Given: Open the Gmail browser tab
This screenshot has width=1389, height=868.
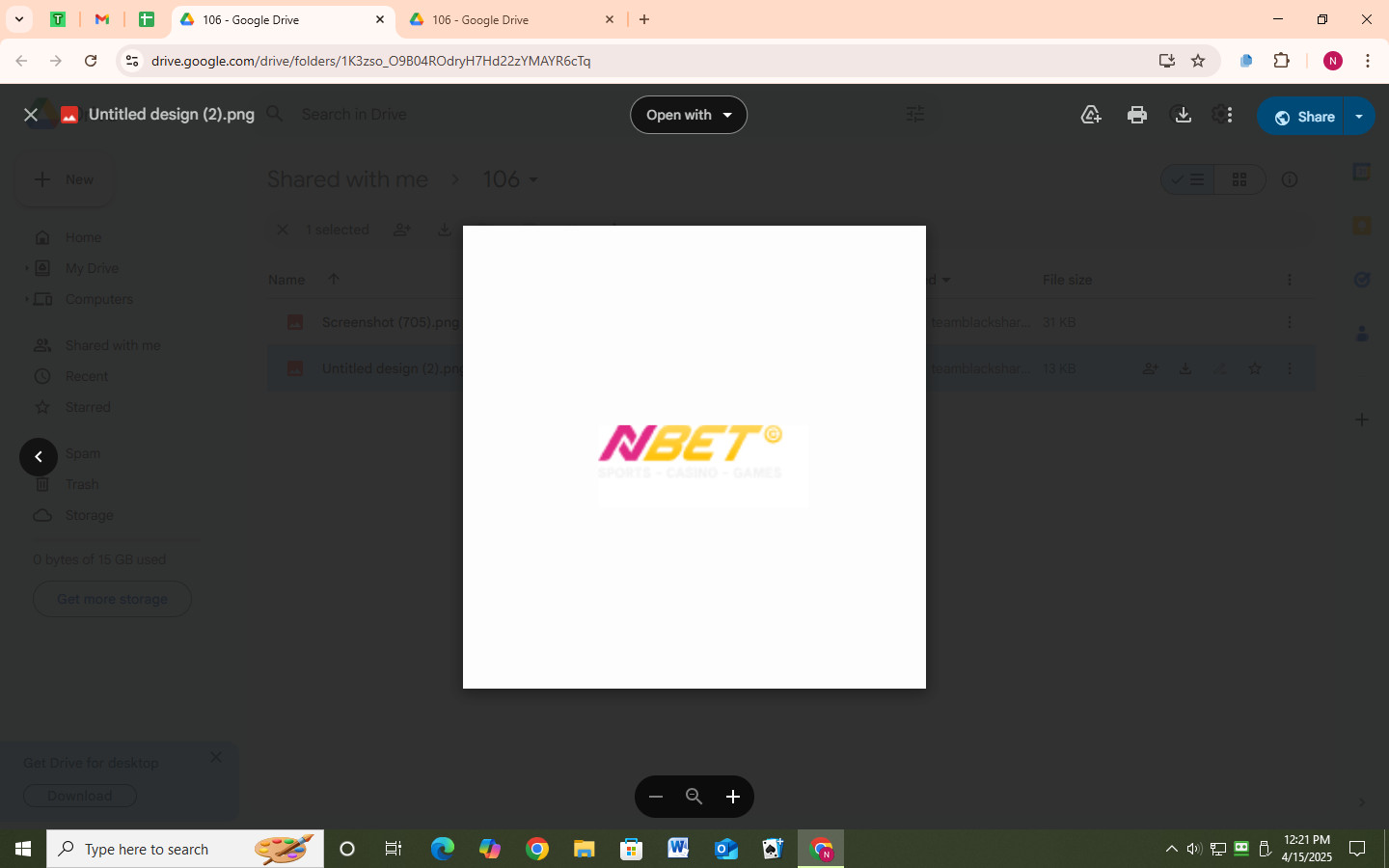Looking at the screenshot, I should [x=101, y=19].
